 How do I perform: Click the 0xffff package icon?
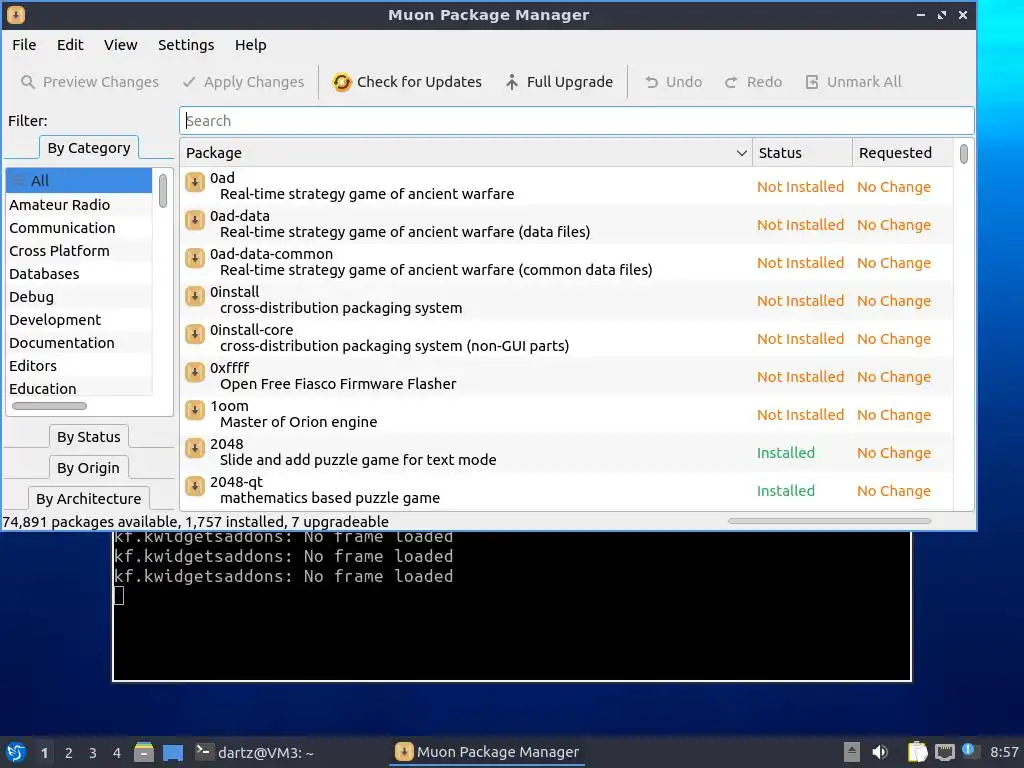click(x=195, y=372)
